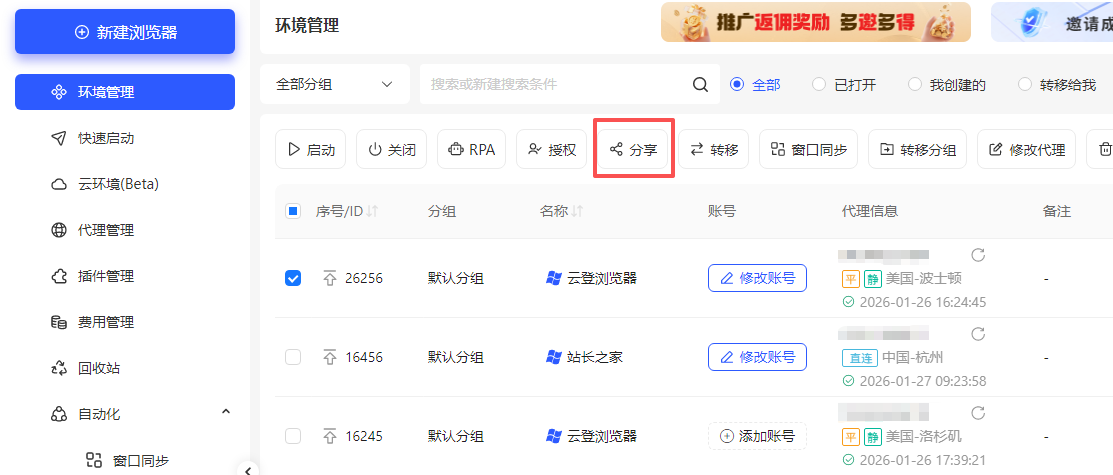This screenshot has height=475, width=1113.
Task: Click the 代理信息 column header
Action: (x=870, y=211)
